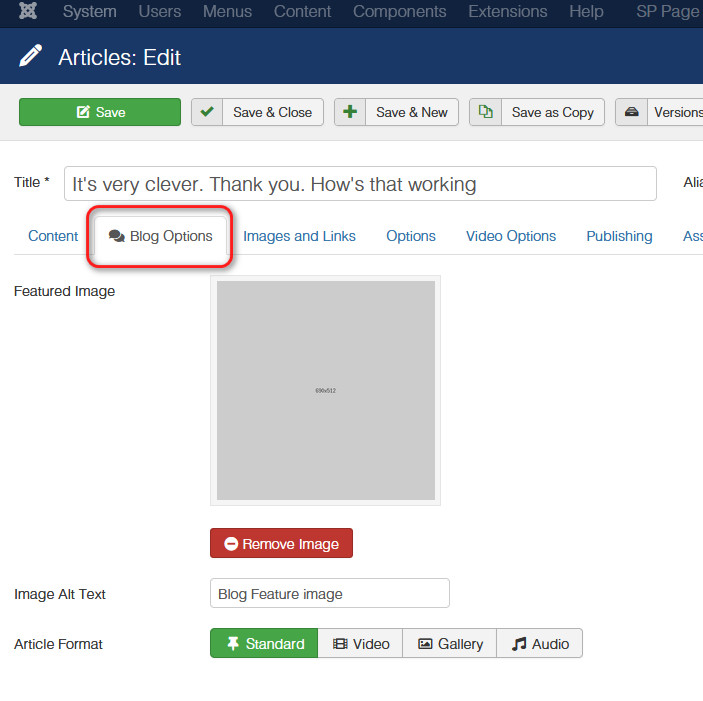Click the Image Alt Text field

coord(330,593)
